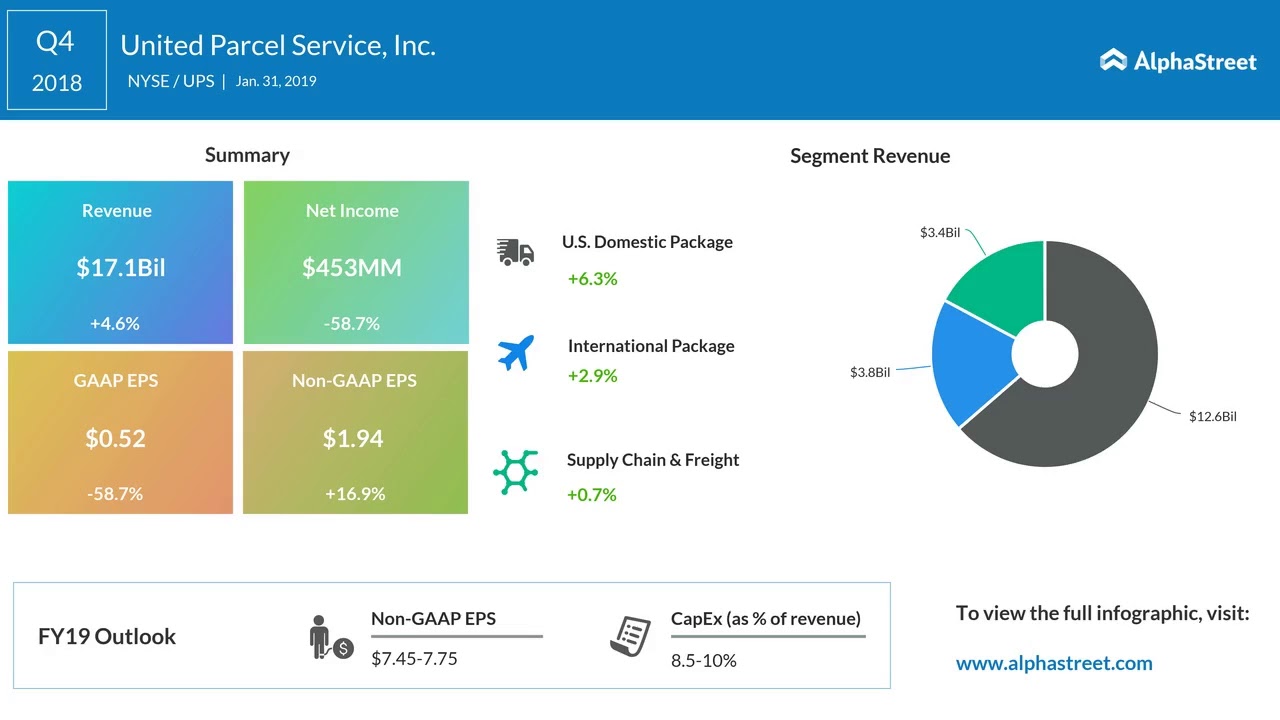Select the Non-GAAP EPS $1.94 card

coord(355,433)
